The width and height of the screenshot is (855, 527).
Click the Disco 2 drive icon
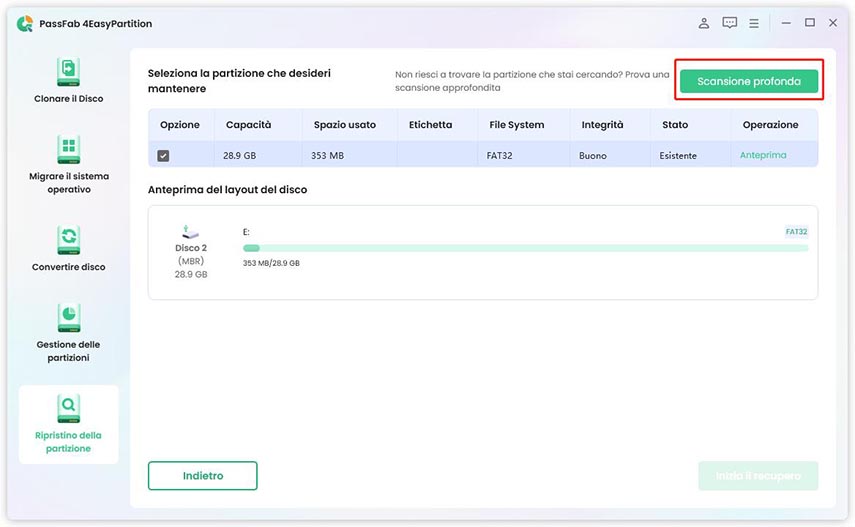pos(191,232)
